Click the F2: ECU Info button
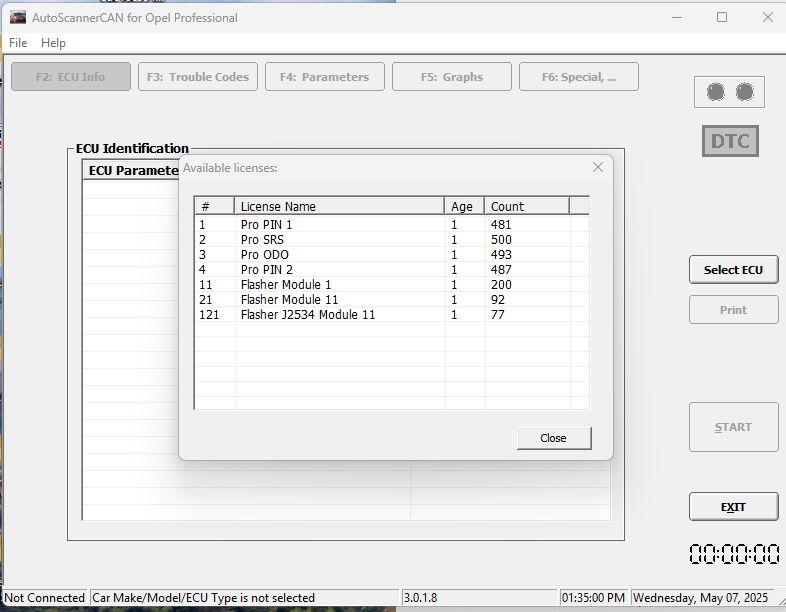 click(71, 77)
